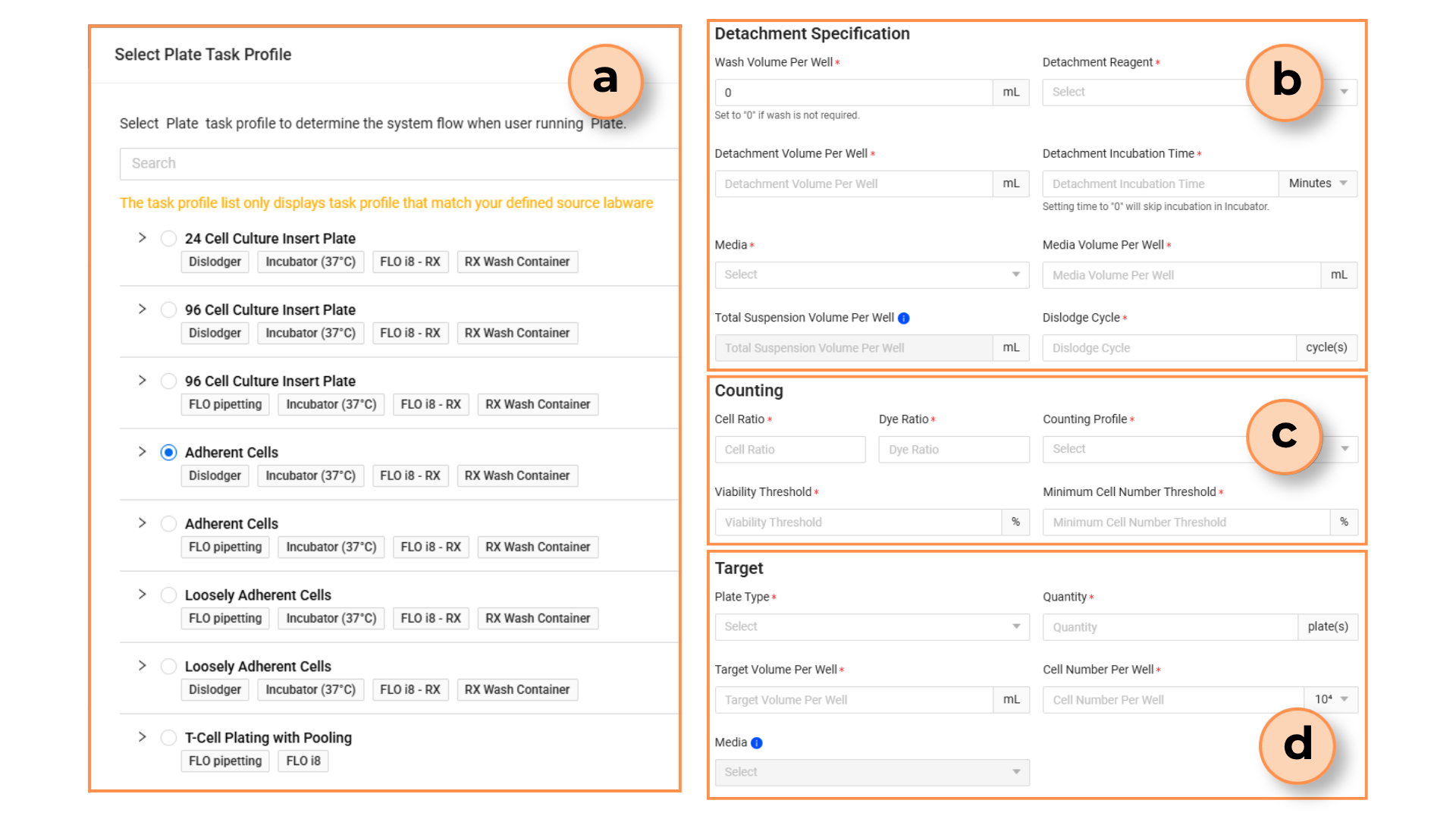Screen dimensions: 1456x819
Task: Open the Minutes time unit dropdown
Action: click(1318, 184)
